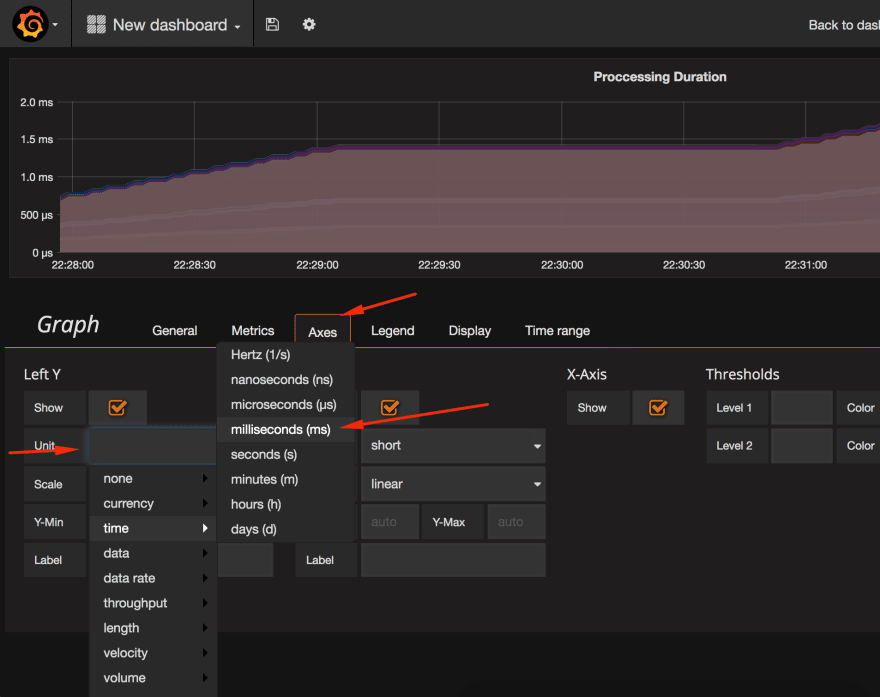This screenshot has height=697, width=880.
Task: Open the 'linear' scale dropdown
Action: point(453,484)
